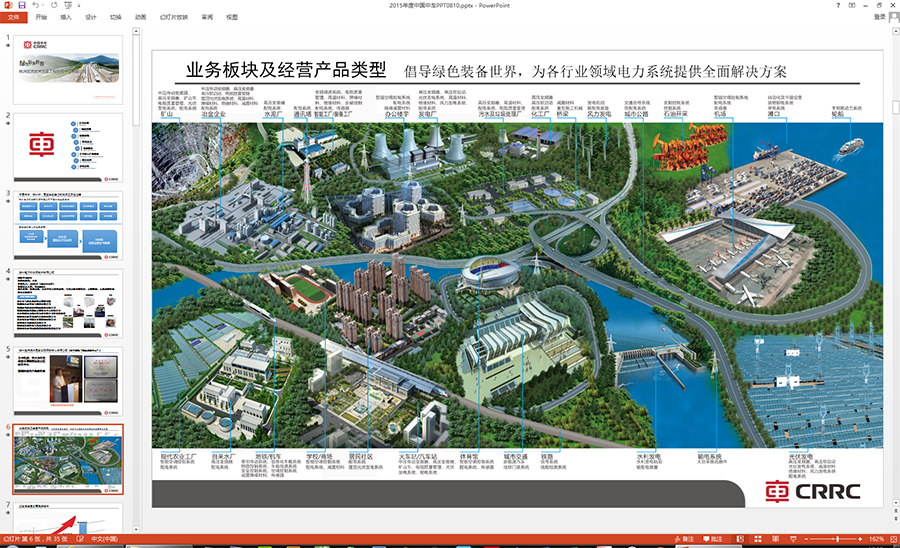Open Ribbon Display Options icon
The width and height of the screenshot is (900, 548).
852,5
